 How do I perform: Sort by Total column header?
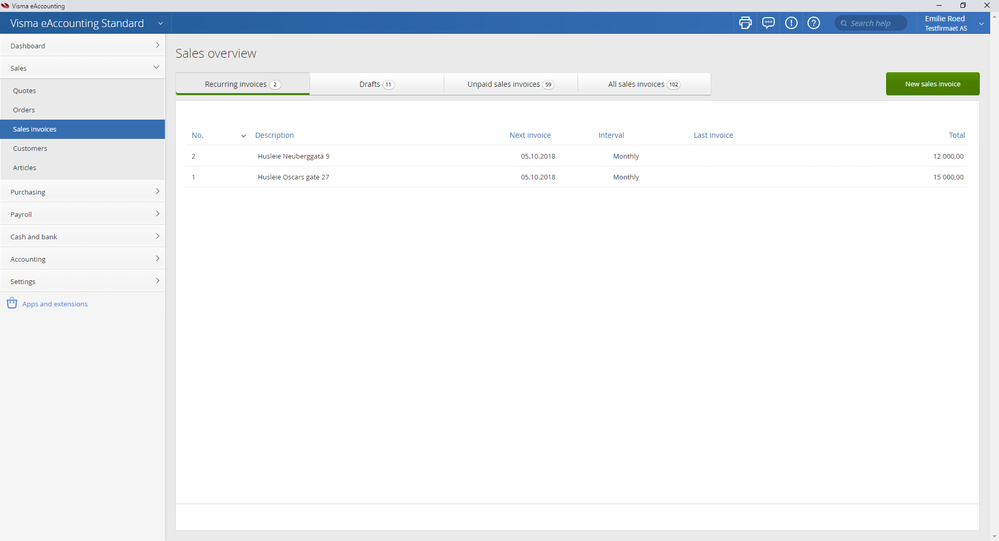point(956,135)
